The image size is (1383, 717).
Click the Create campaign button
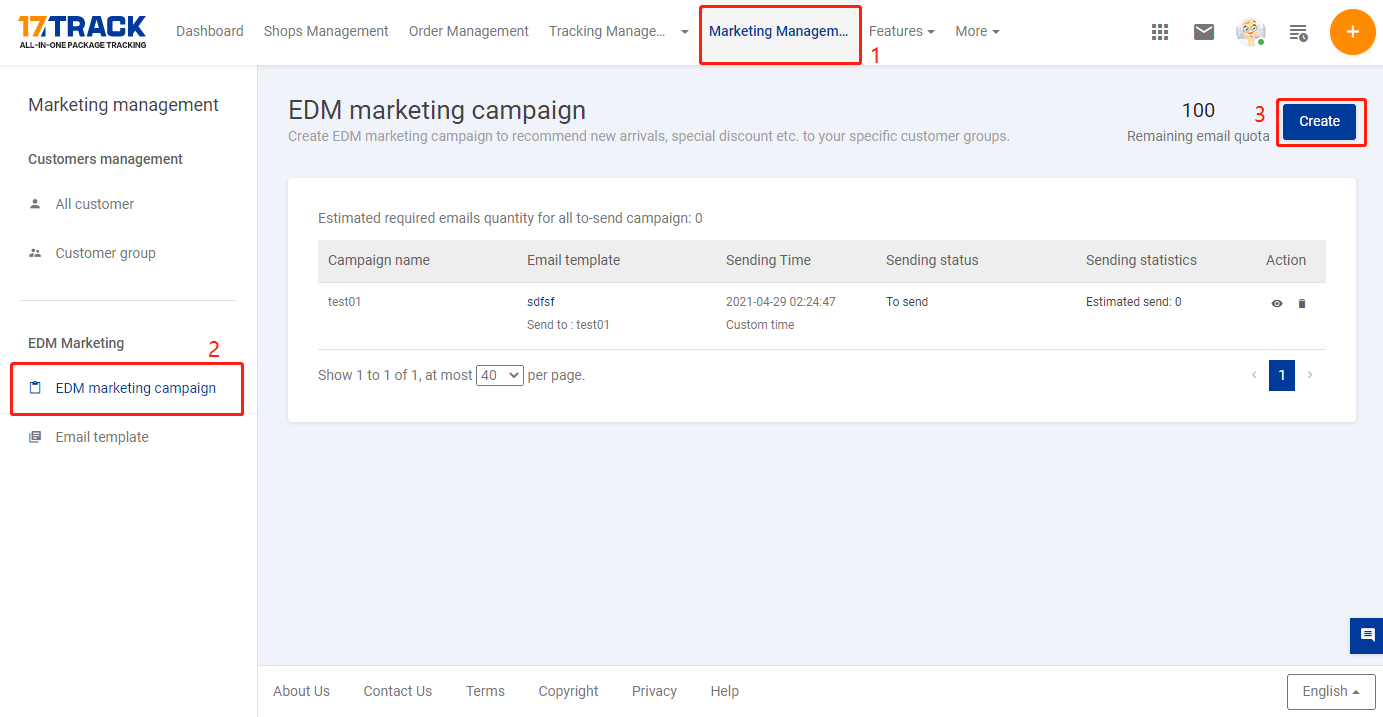1319,121
